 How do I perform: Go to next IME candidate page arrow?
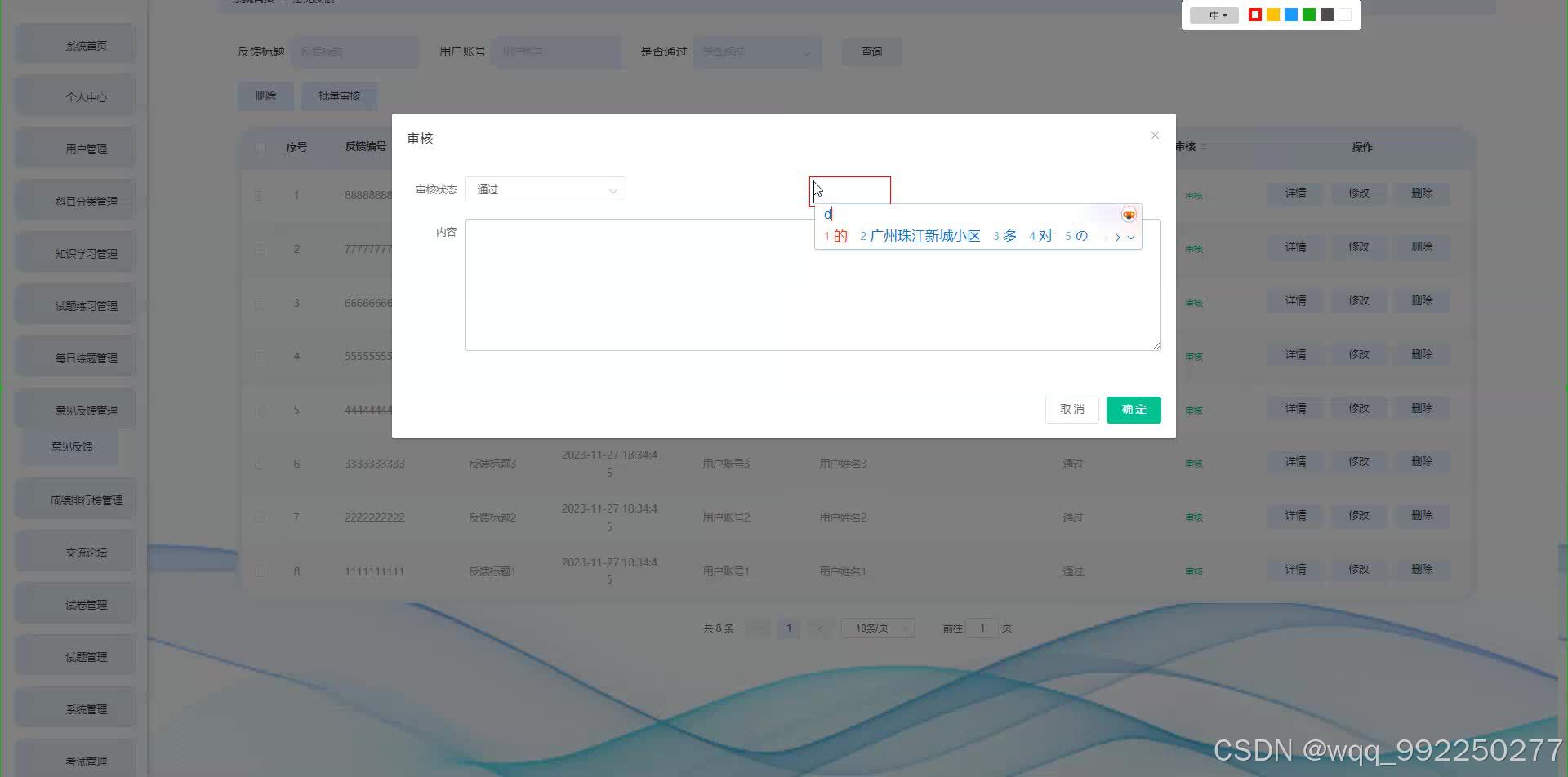pyautogui.click(x=1117, y=237)
